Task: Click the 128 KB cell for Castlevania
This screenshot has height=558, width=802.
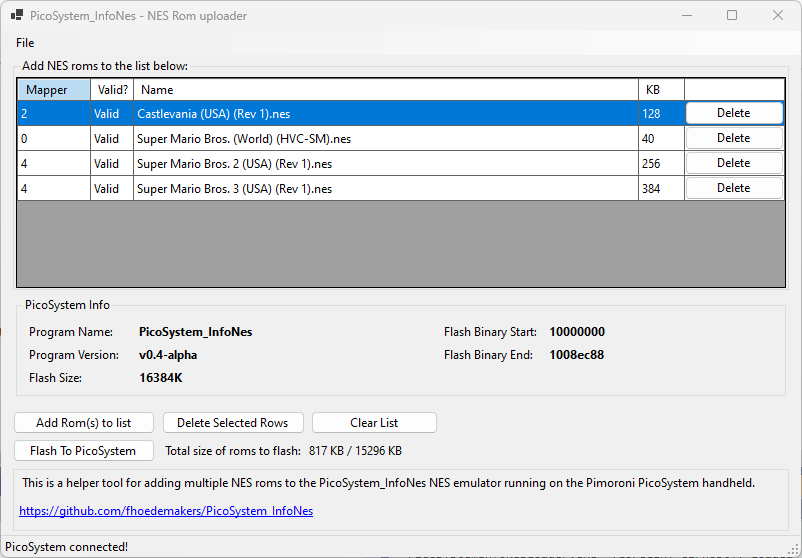Action: tap(661, 114)
